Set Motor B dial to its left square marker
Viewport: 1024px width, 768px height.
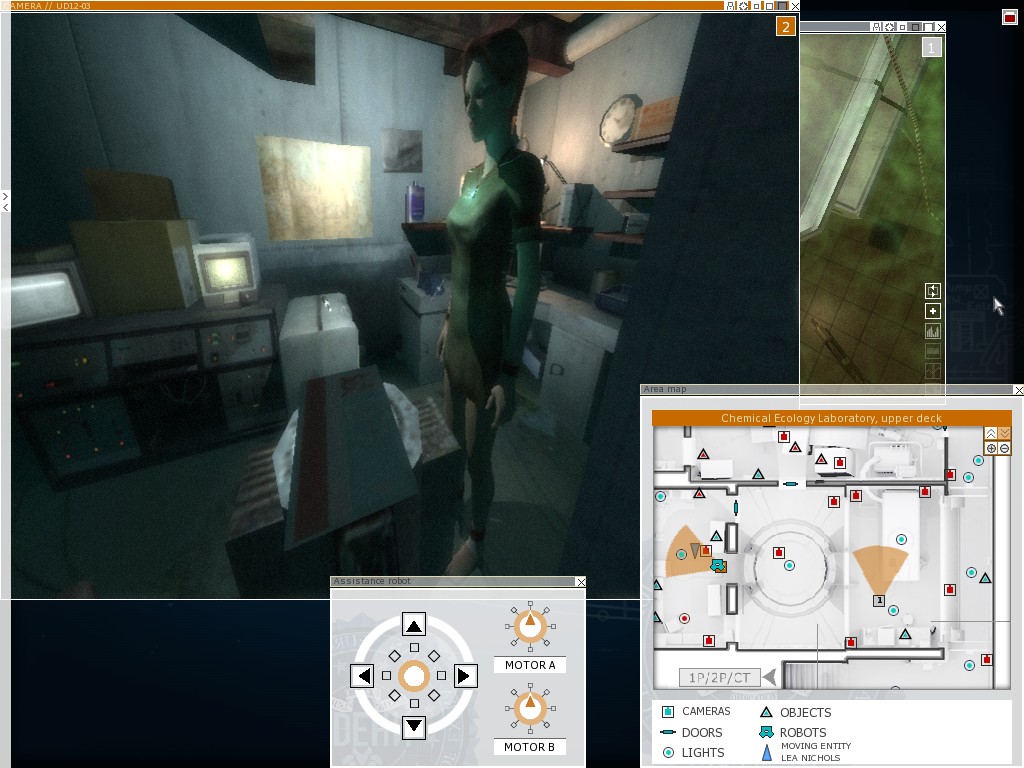click(507, 709)
